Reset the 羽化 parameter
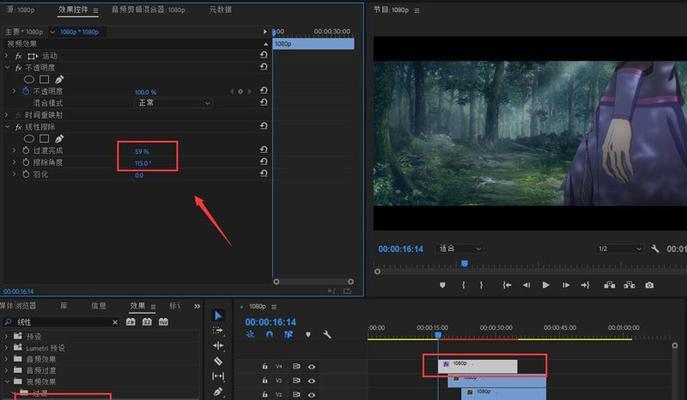This screenshot has height=400, width=687. pyautogui.click(x=263, y=173)
